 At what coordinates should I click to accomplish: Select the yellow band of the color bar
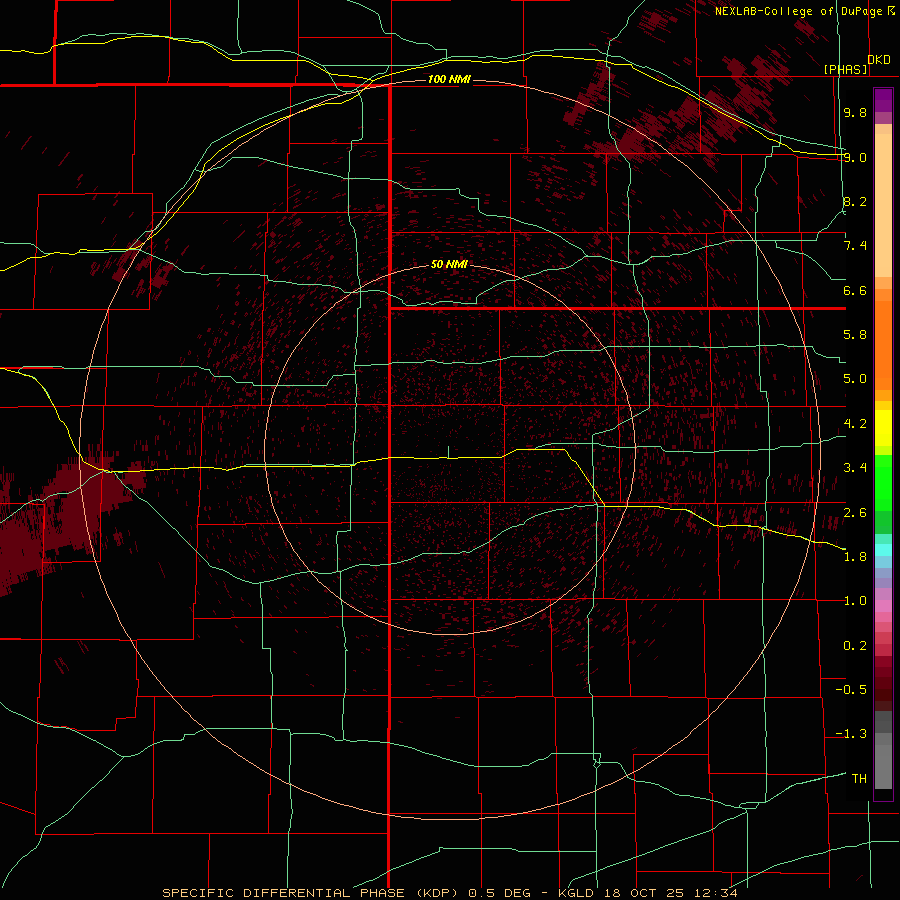883,428
